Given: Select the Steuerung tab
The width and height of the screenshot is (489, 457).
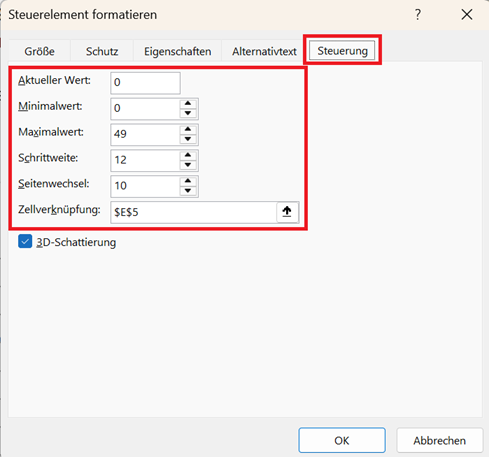Looking at the screenshot, I should [342, 51].
